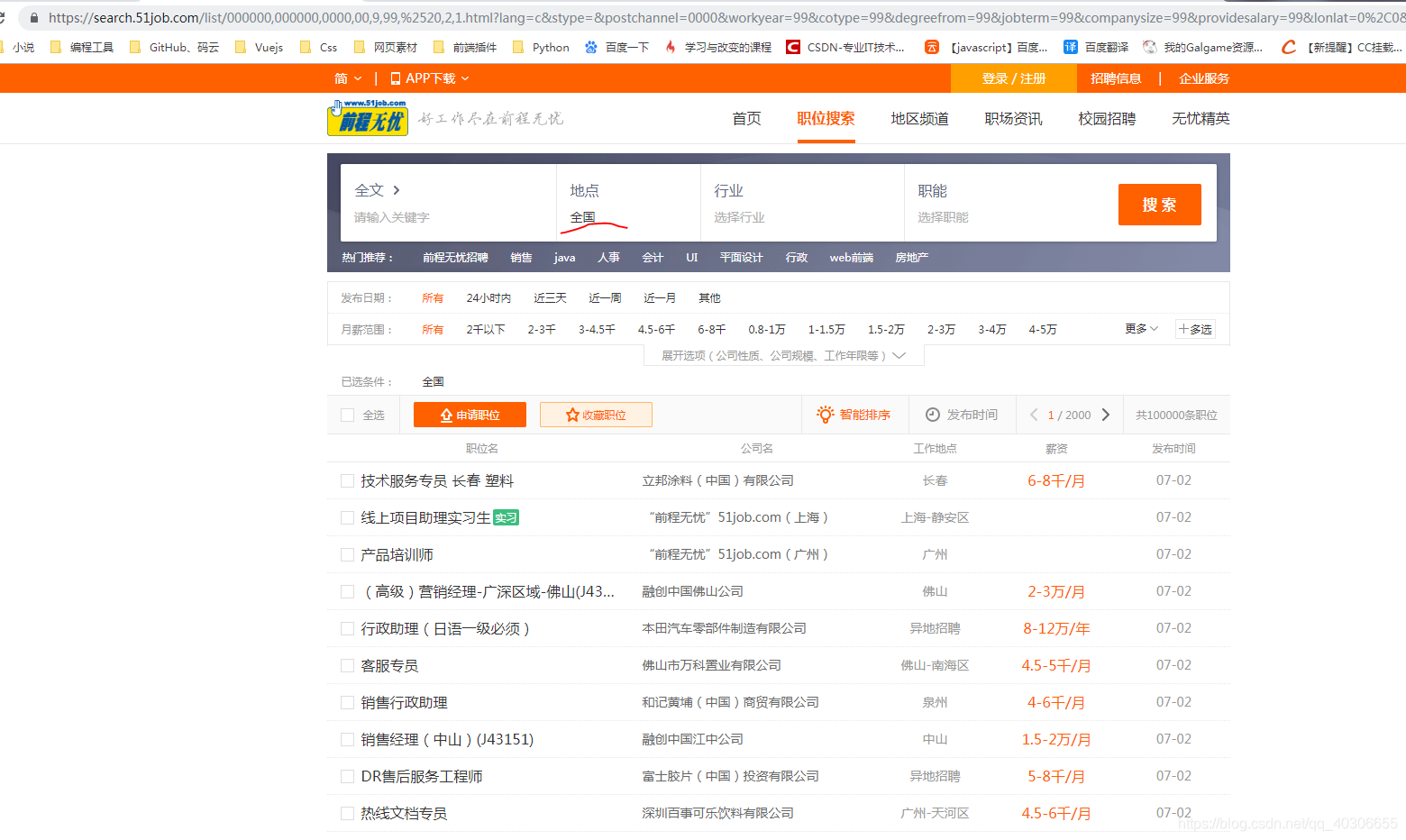This screenshot has height=840, width=1406.
Task: Open job 销售经理（中山）(J43151)
Action: point(447,739)
